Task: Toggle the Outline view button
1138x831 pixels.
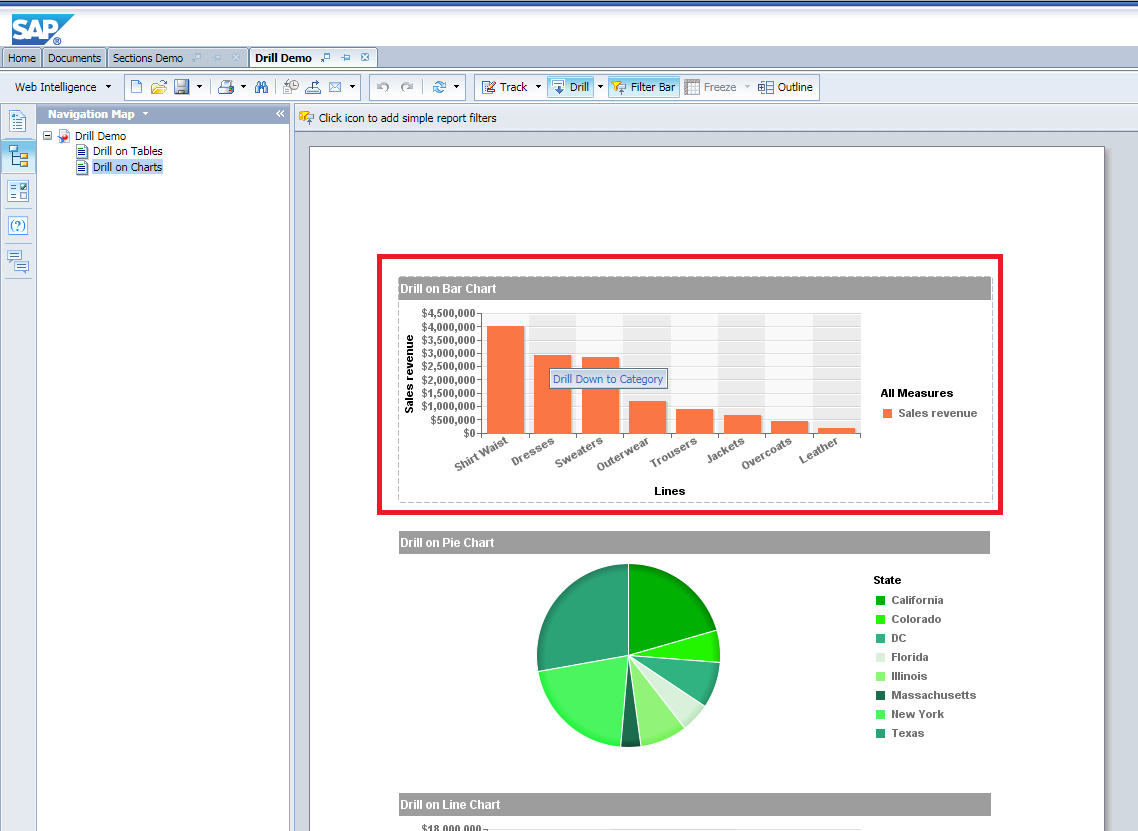Action: pos(785,87)
